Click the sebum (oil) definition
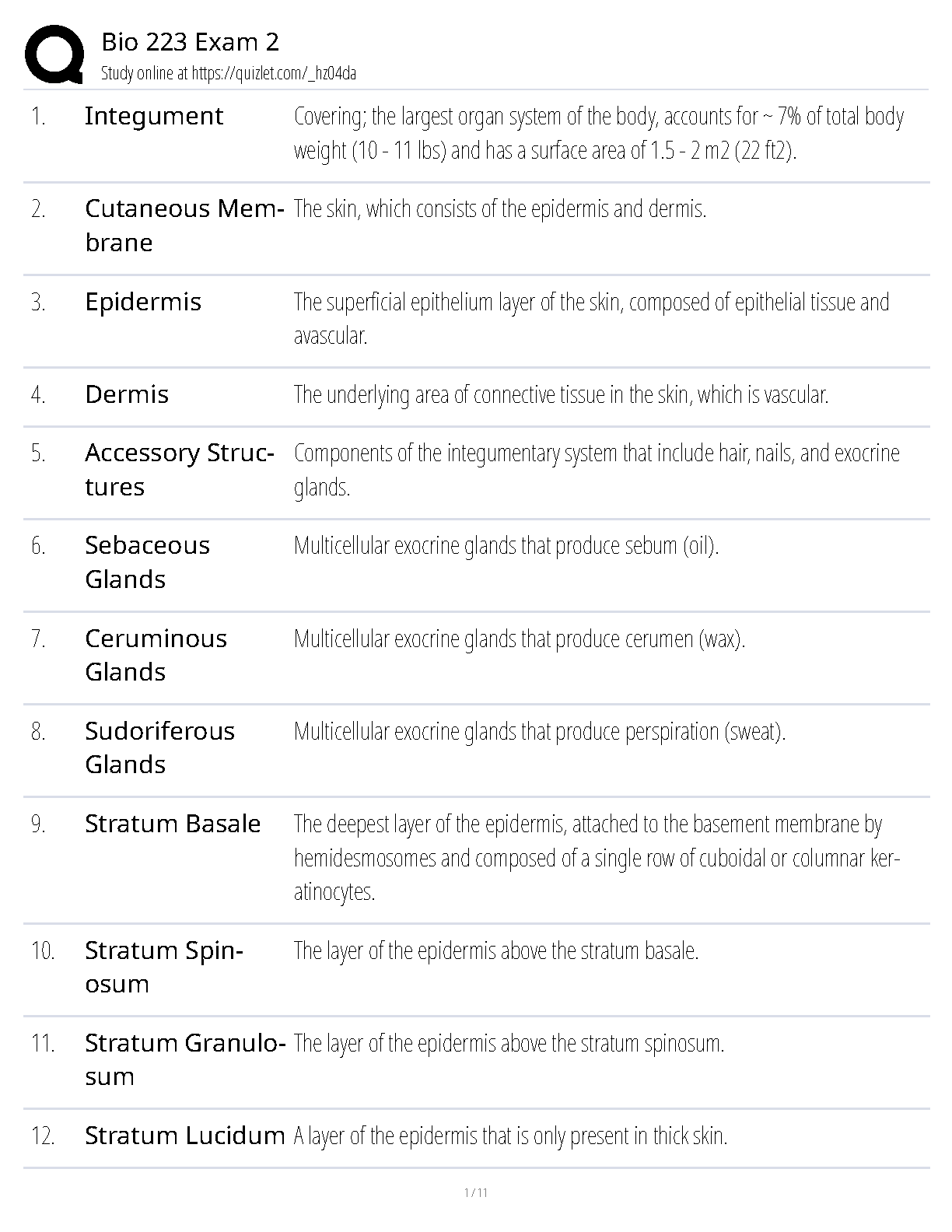952x1232 pixels. [506, 546]
